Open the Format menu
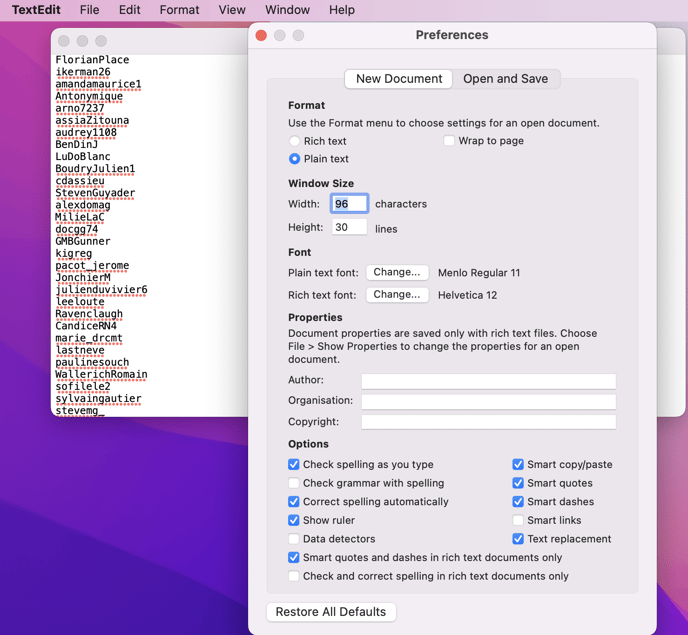 179,10
